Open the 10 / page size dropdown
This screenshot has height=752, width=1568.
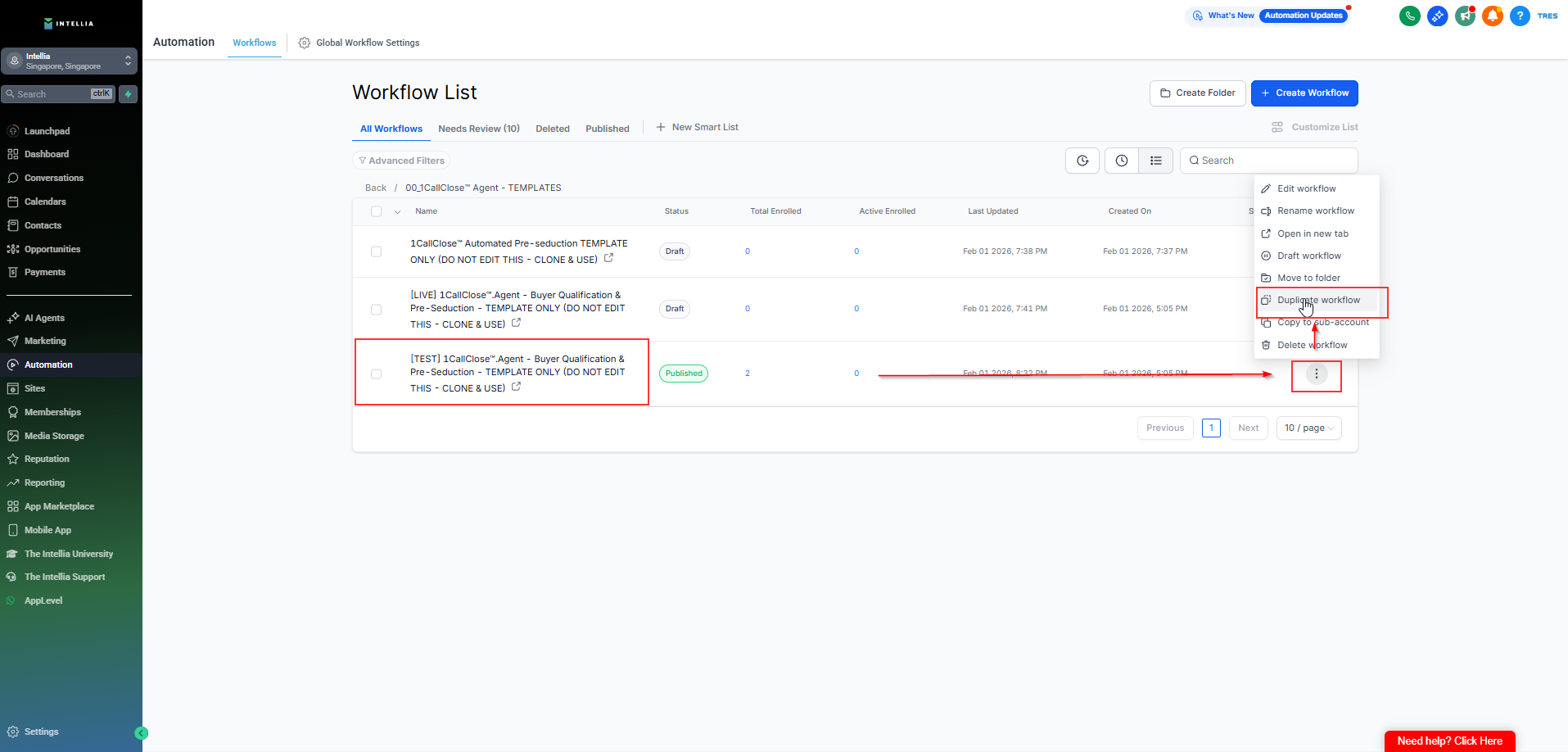pyautogui.click(x=1308, y=428)
